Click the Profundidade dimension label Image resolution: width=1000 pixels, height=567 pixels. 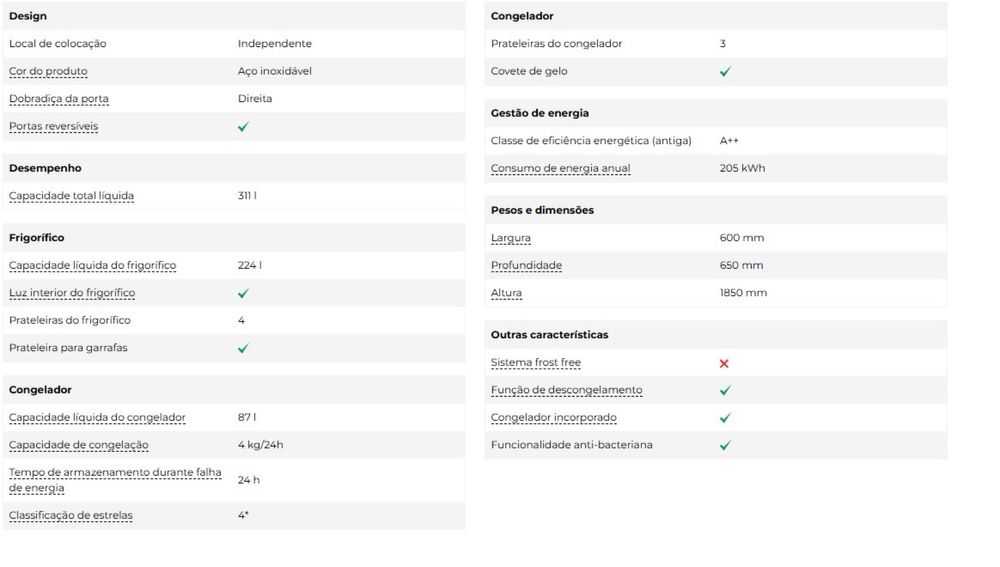click(x=526, y=266)
